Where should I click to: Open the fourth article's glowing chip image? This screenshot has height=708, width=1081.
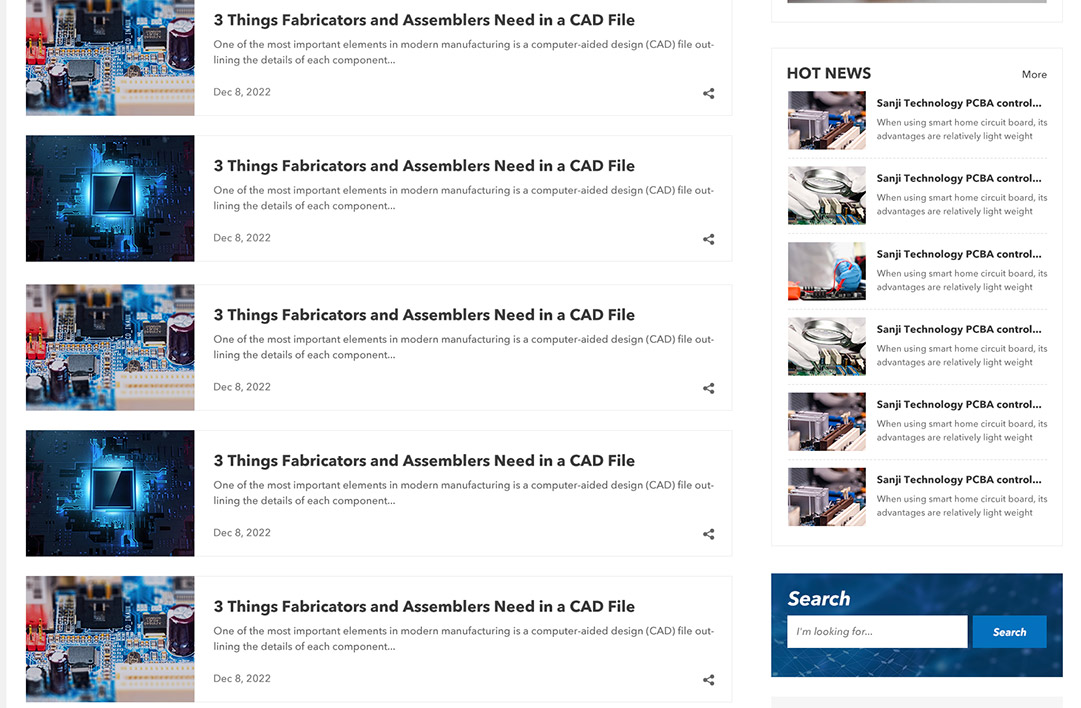click(110, 493)
